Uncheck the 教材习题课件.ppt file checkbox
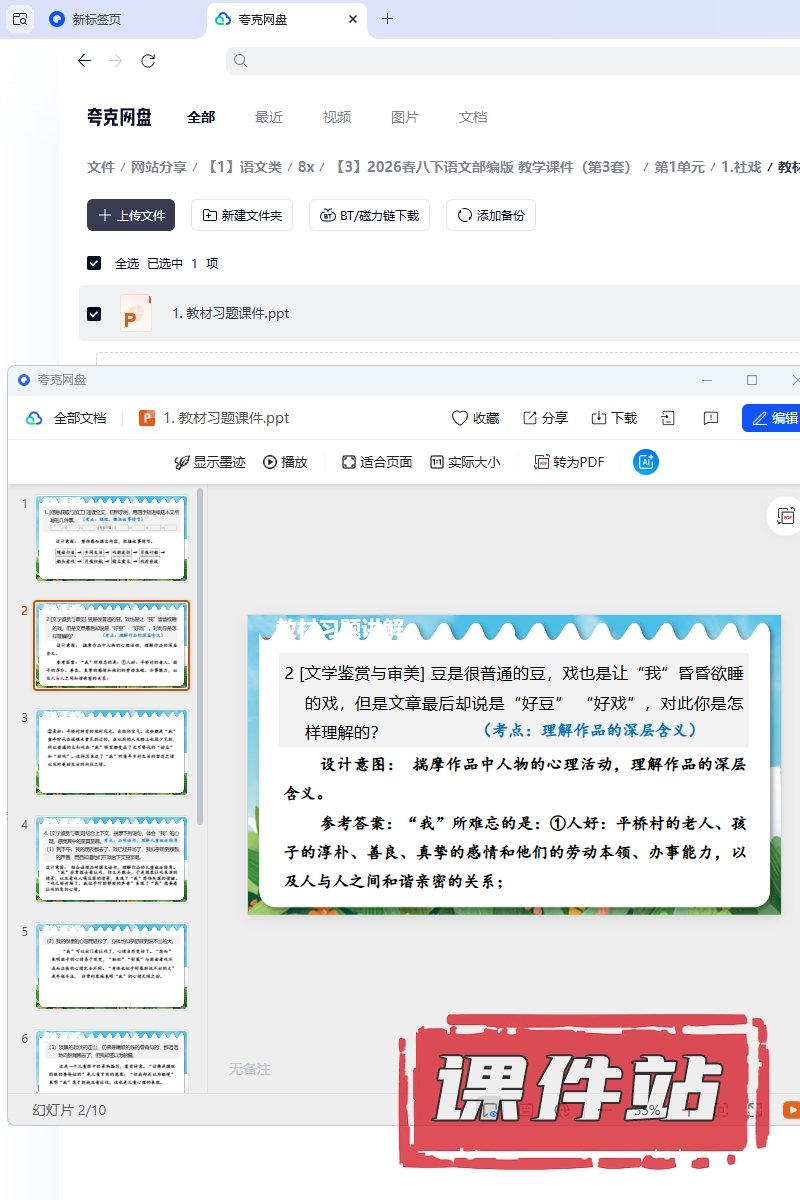The width and height of the screenshot is (800, 1200). (x=94, y=313)
